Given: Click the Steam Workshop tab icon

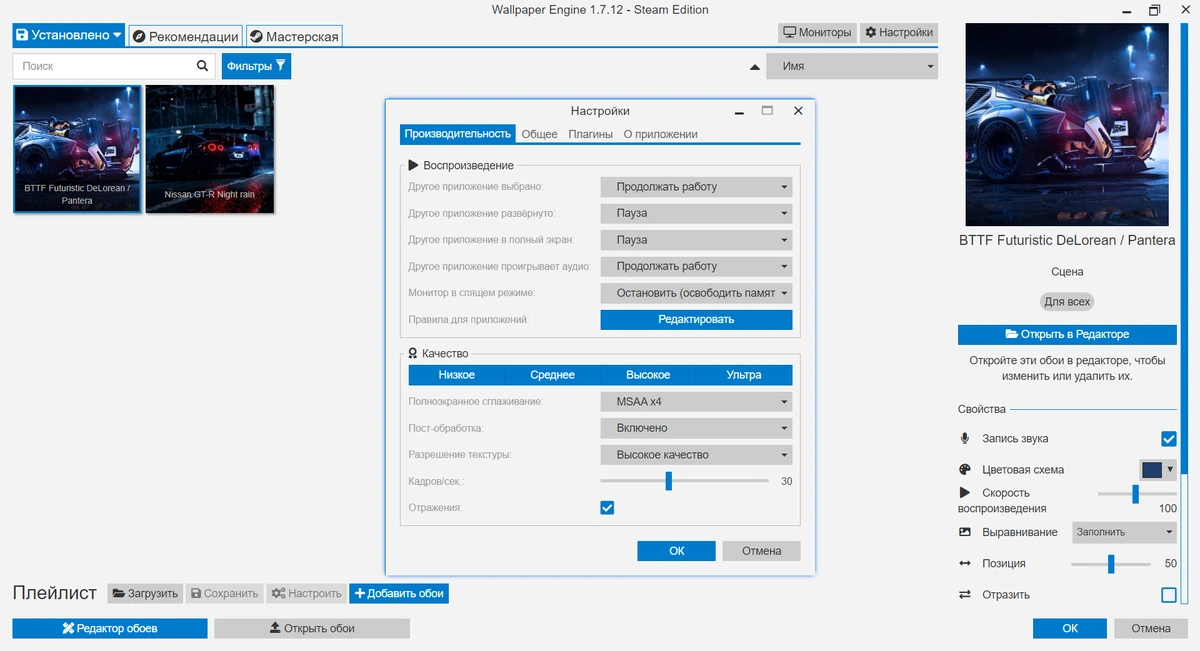Looking at the screenshot, I should point(257,36).
